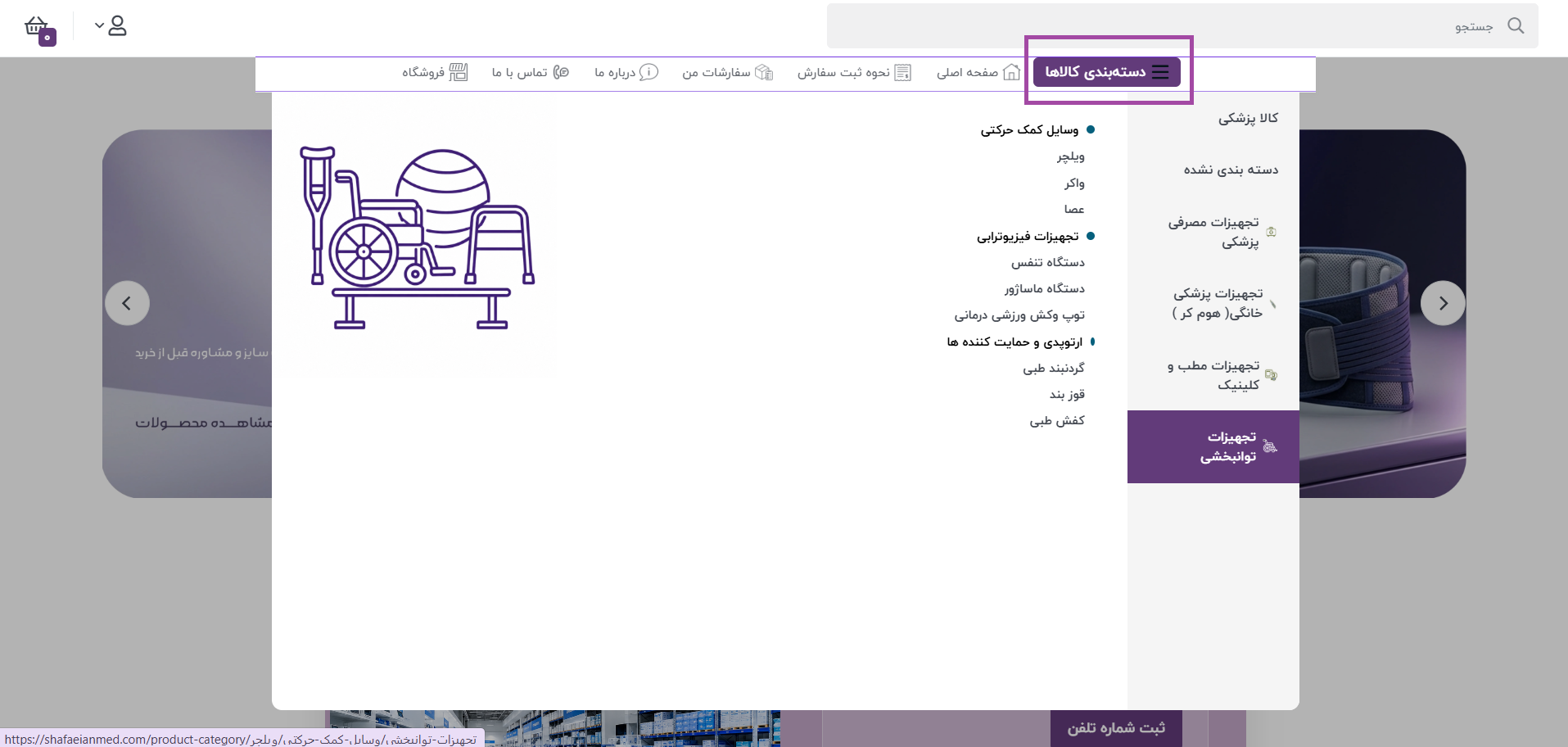Open تماس با ما contact page
The width and height of the screenshot is (1568, 747).
coord(520,72)
